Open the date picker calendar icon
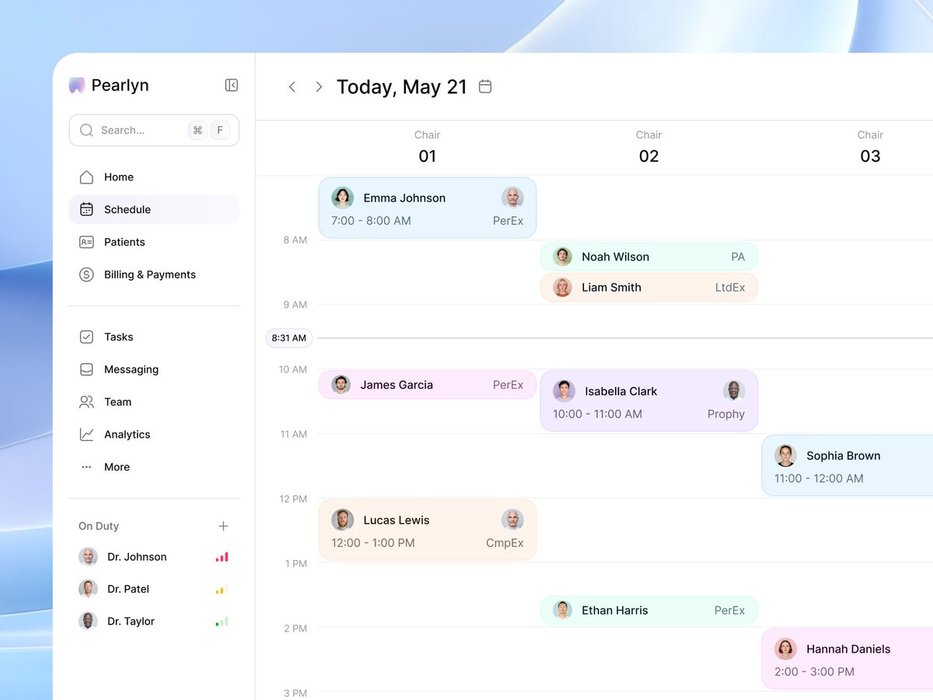This screenshot has width=933, height=700. pos(486,87)
